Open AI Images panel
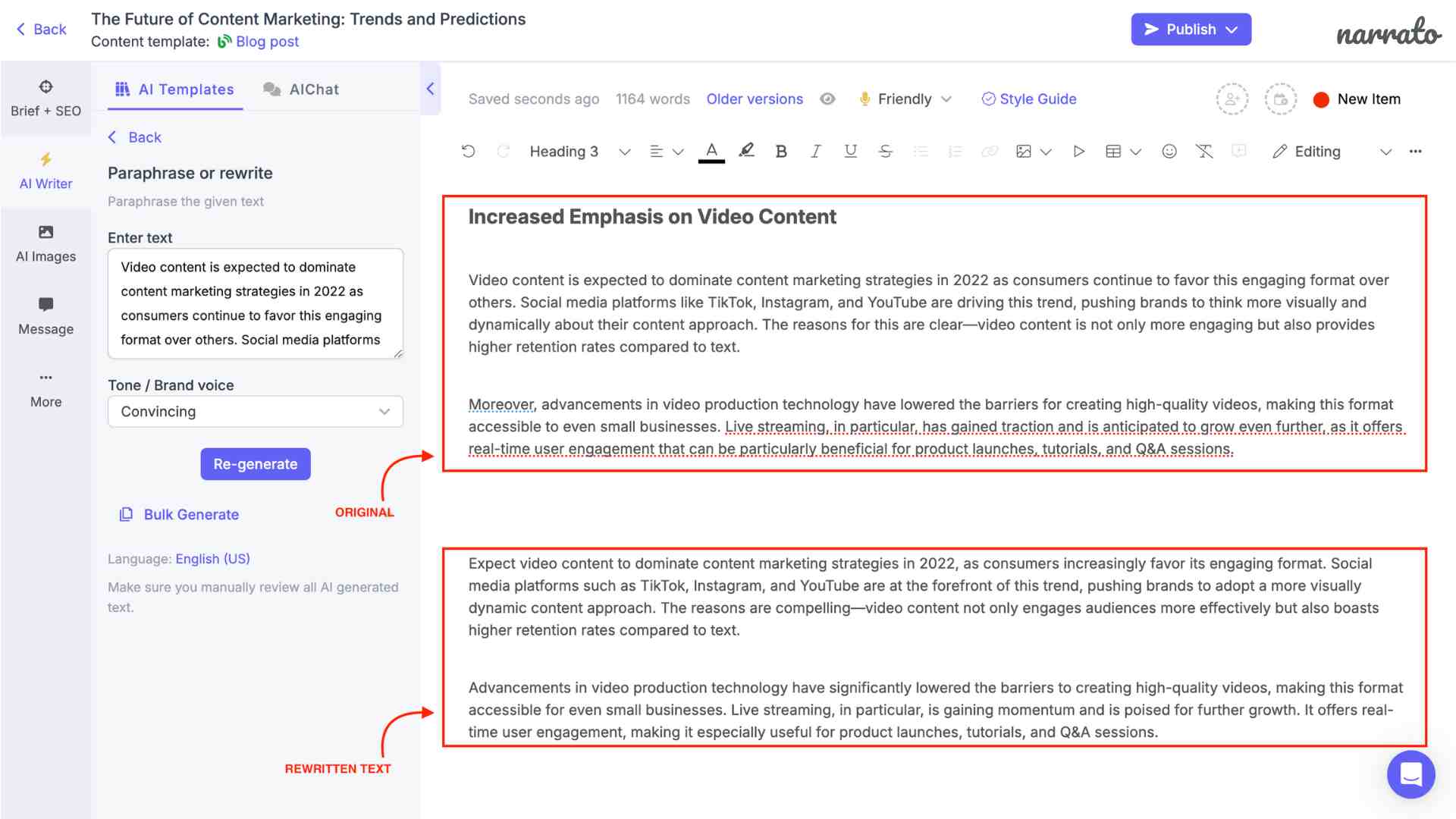The width and height of the screenshot is (1456, 819). 45,244
